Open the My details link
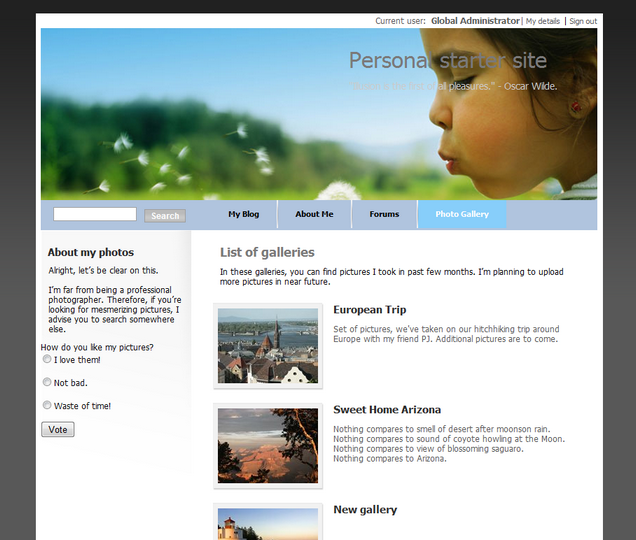 point(543,21)
